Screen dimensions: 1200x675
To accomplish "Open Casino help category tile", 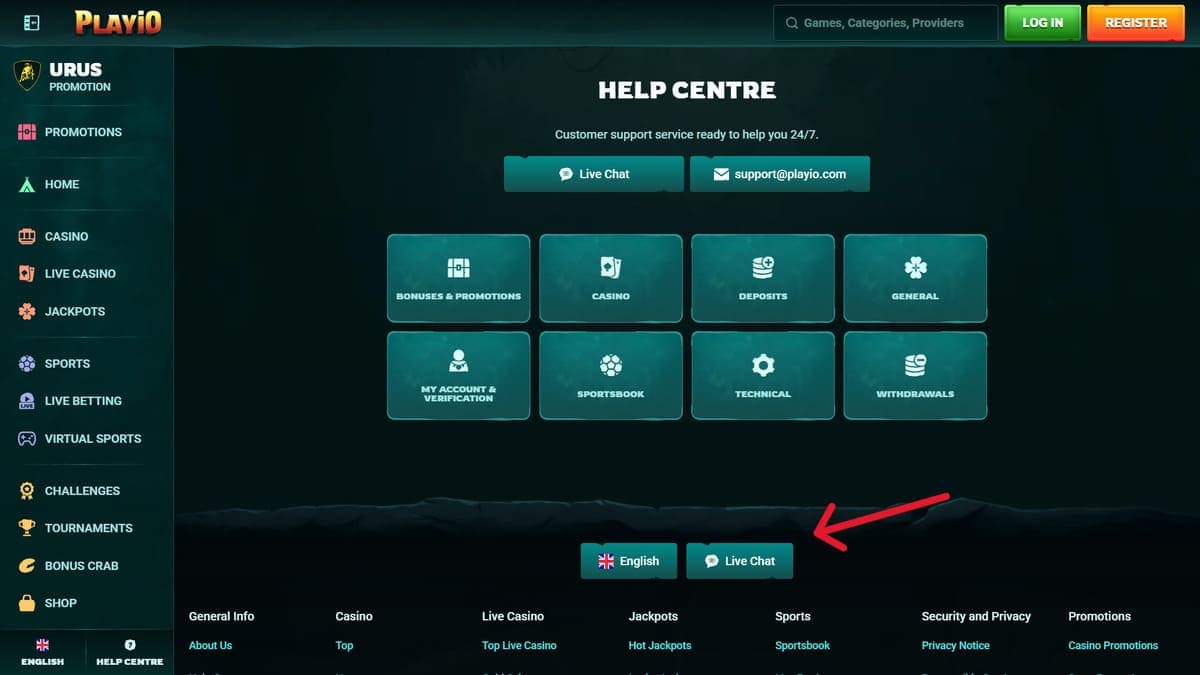I will [611, 278].
